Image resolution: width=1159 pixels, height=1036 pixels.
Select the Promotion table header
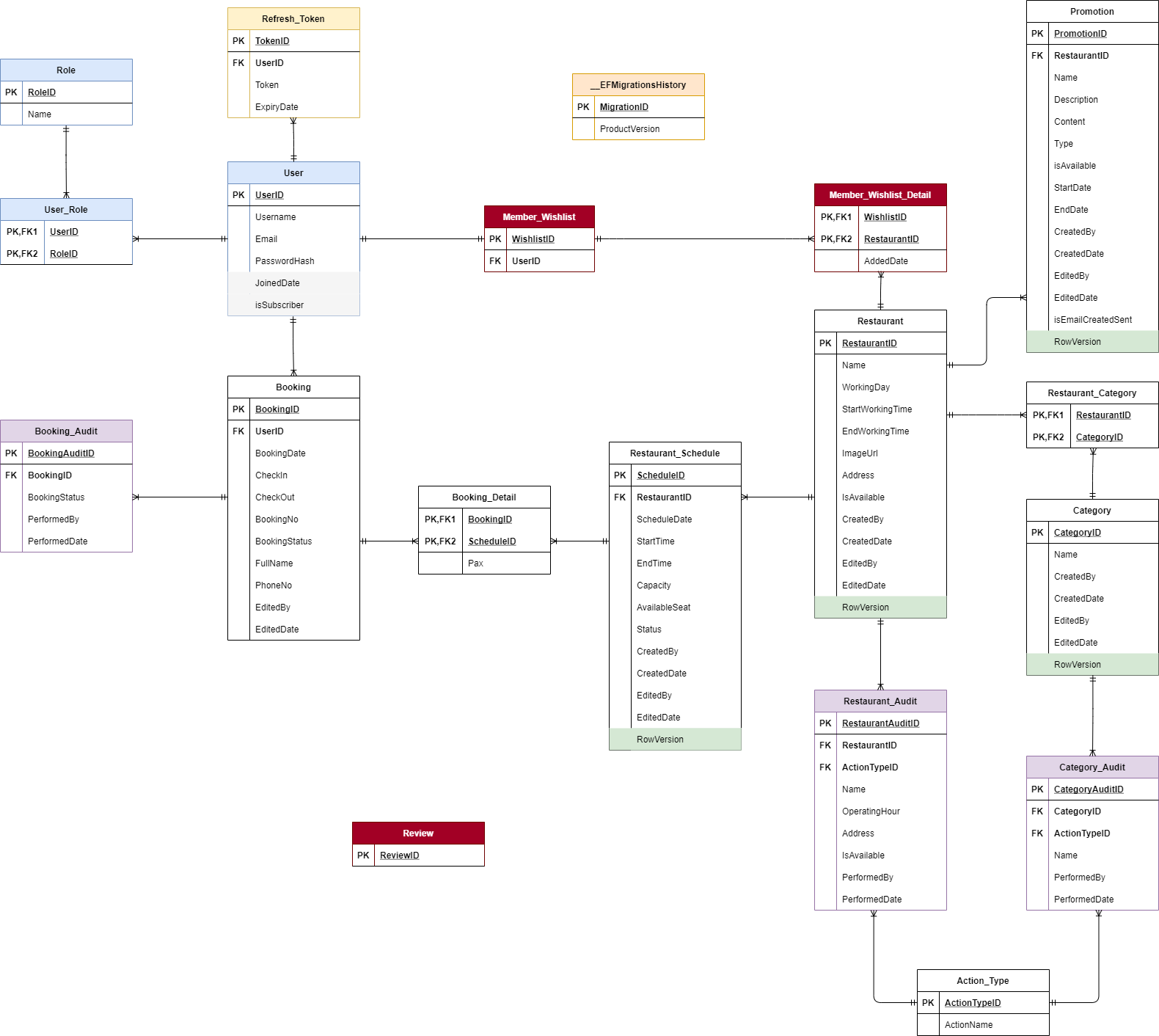point(1092,12)
